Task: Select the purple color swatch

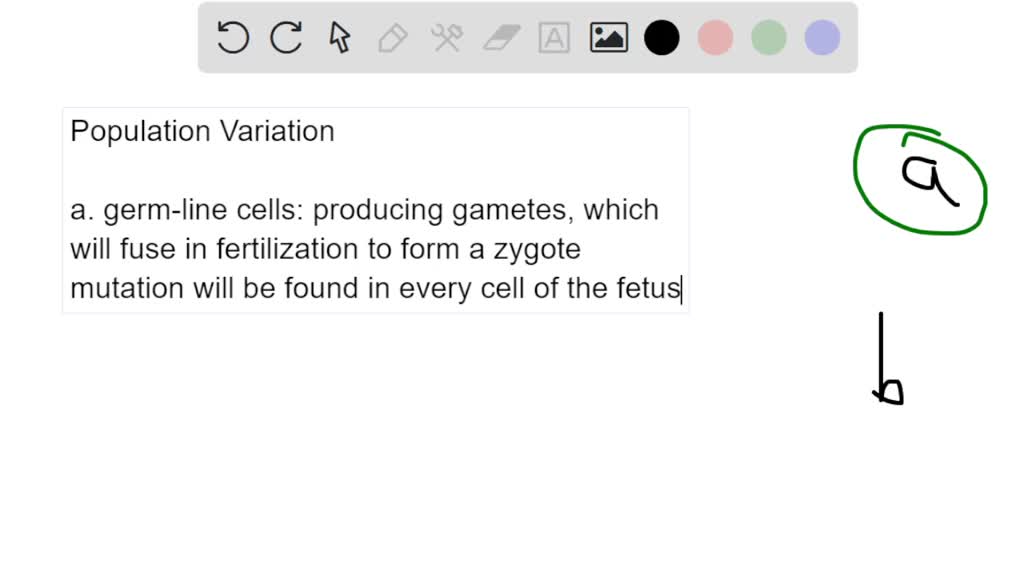Action: (822, 38)
